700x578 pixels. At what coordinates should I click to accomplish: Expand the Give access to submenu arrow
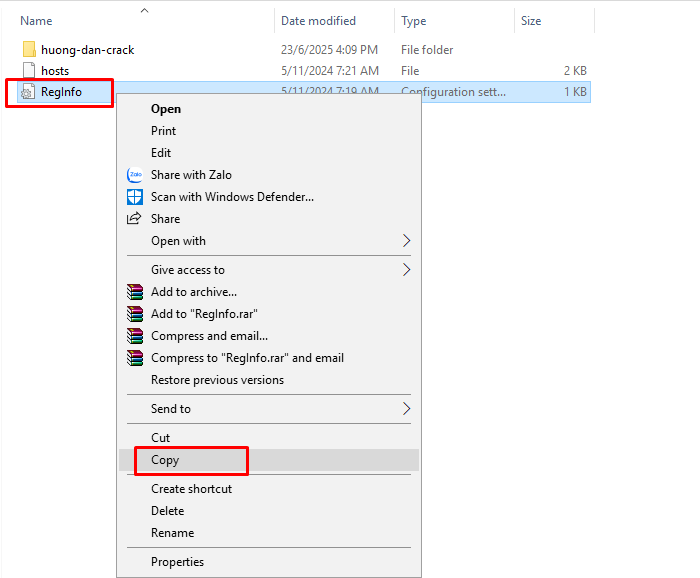[406, 270]
